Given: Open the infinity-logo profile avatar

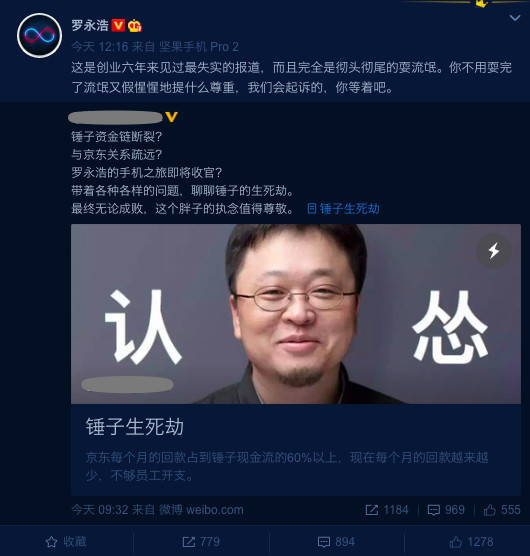Looking at the screenshot, I should [x=39, y=35].
